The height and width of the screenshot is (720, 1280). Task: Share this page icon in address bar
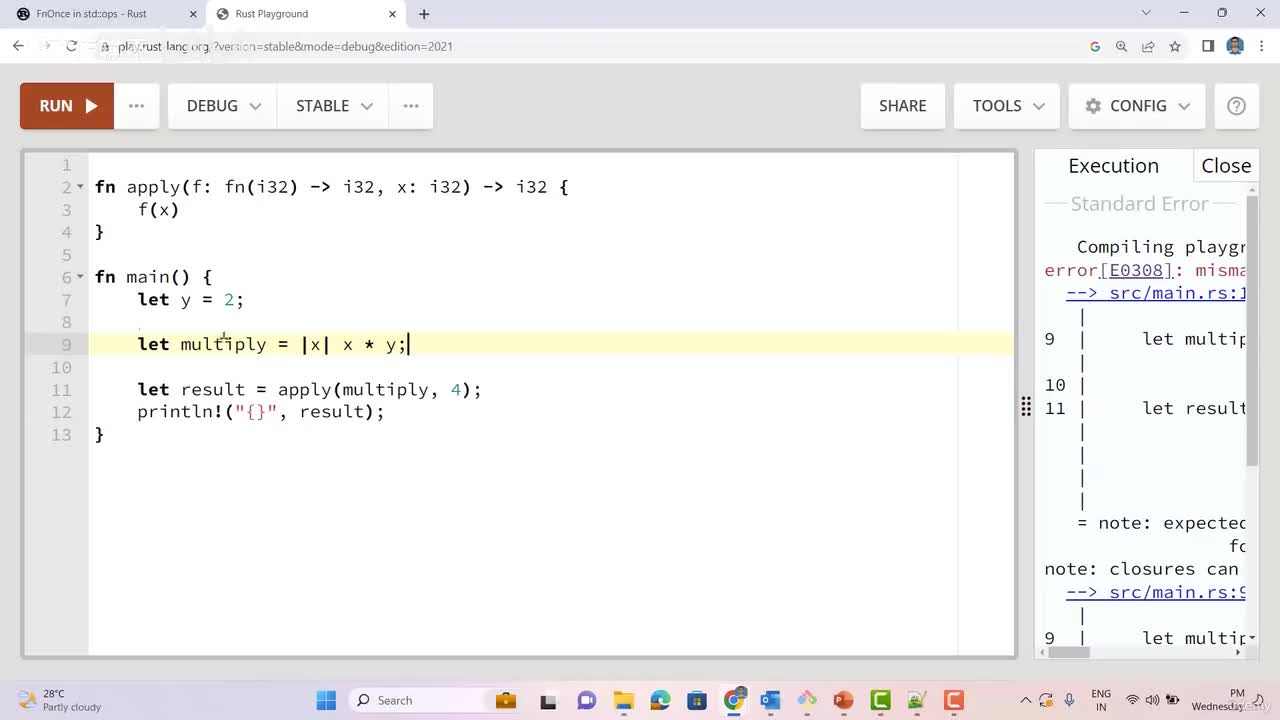pos(1148,46)
